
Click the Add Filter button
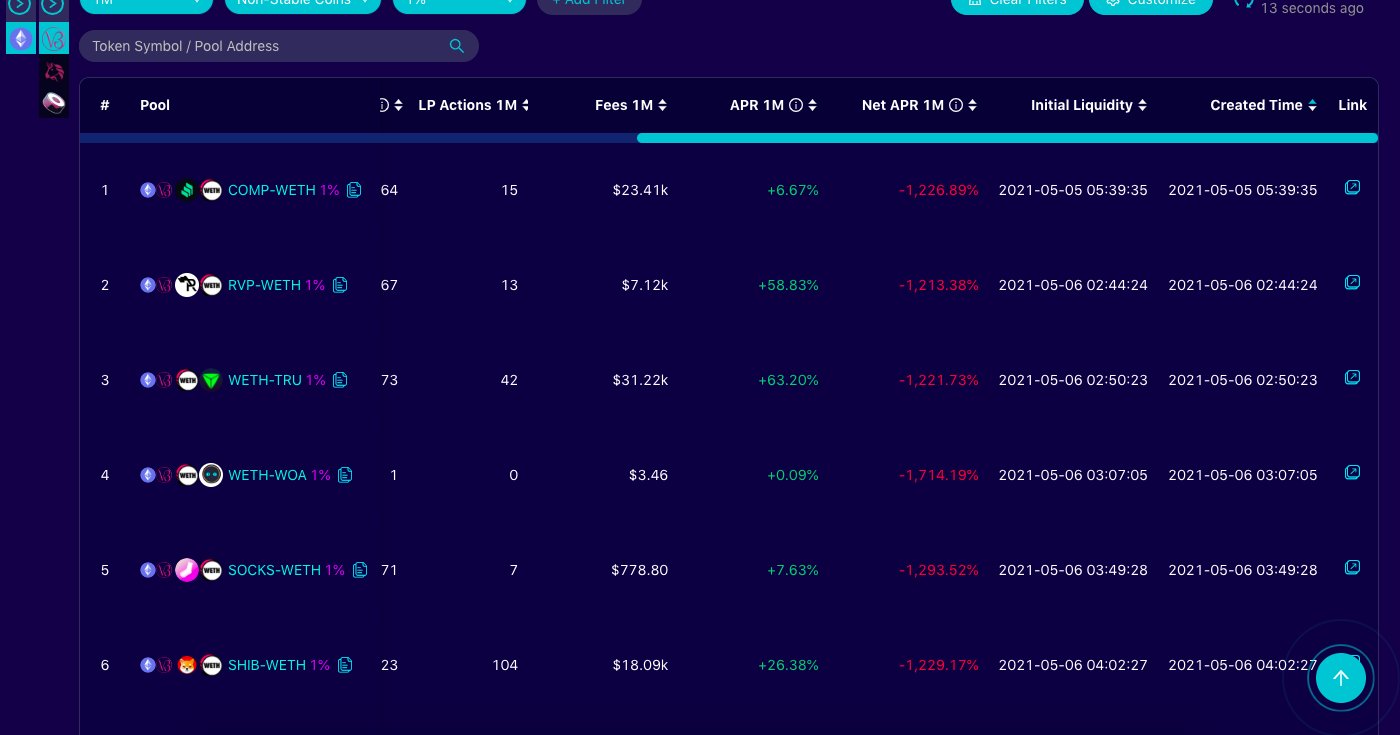(x=589, y=3)
